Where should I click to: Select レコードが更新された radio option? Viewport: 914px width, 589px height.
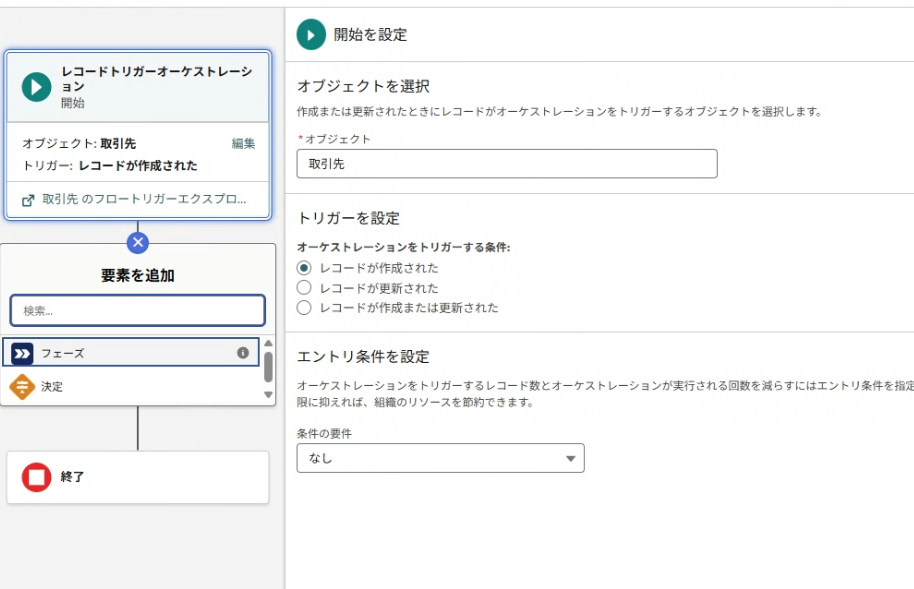[305, 288]
